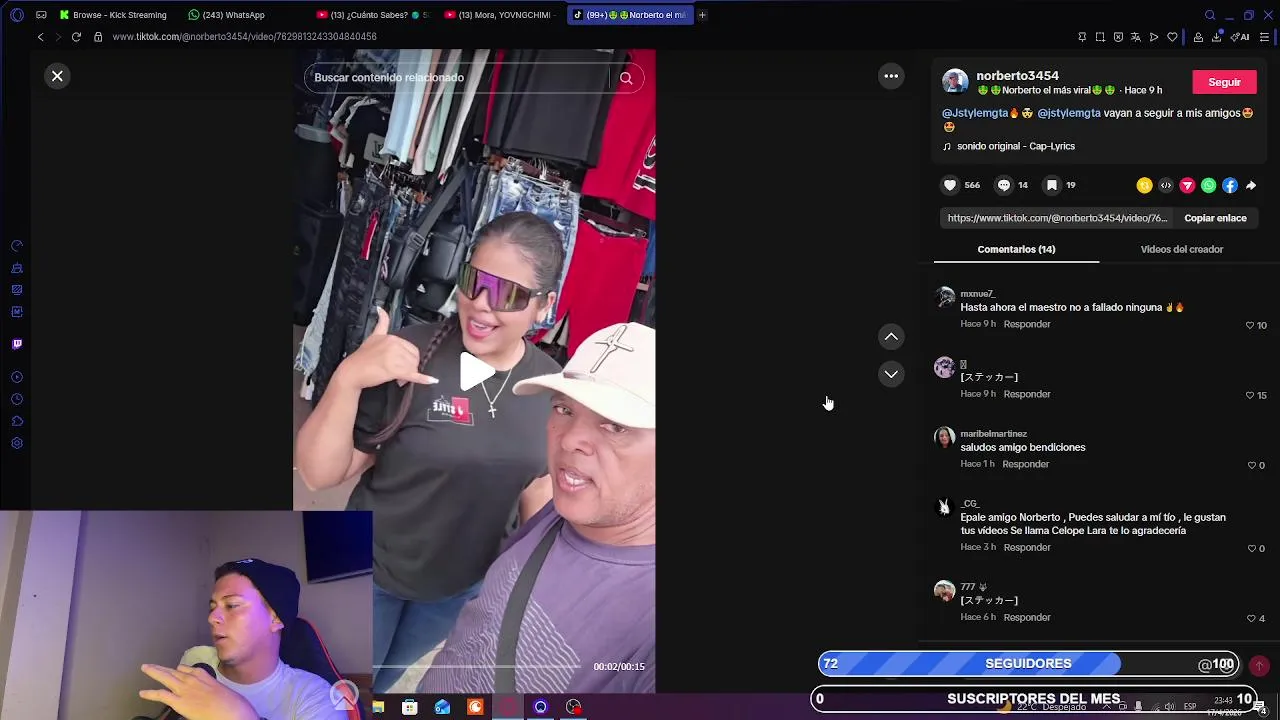Send video to friends via red icon
This screenshot has height=720, width=1280.
click(x=1187, y=185)
